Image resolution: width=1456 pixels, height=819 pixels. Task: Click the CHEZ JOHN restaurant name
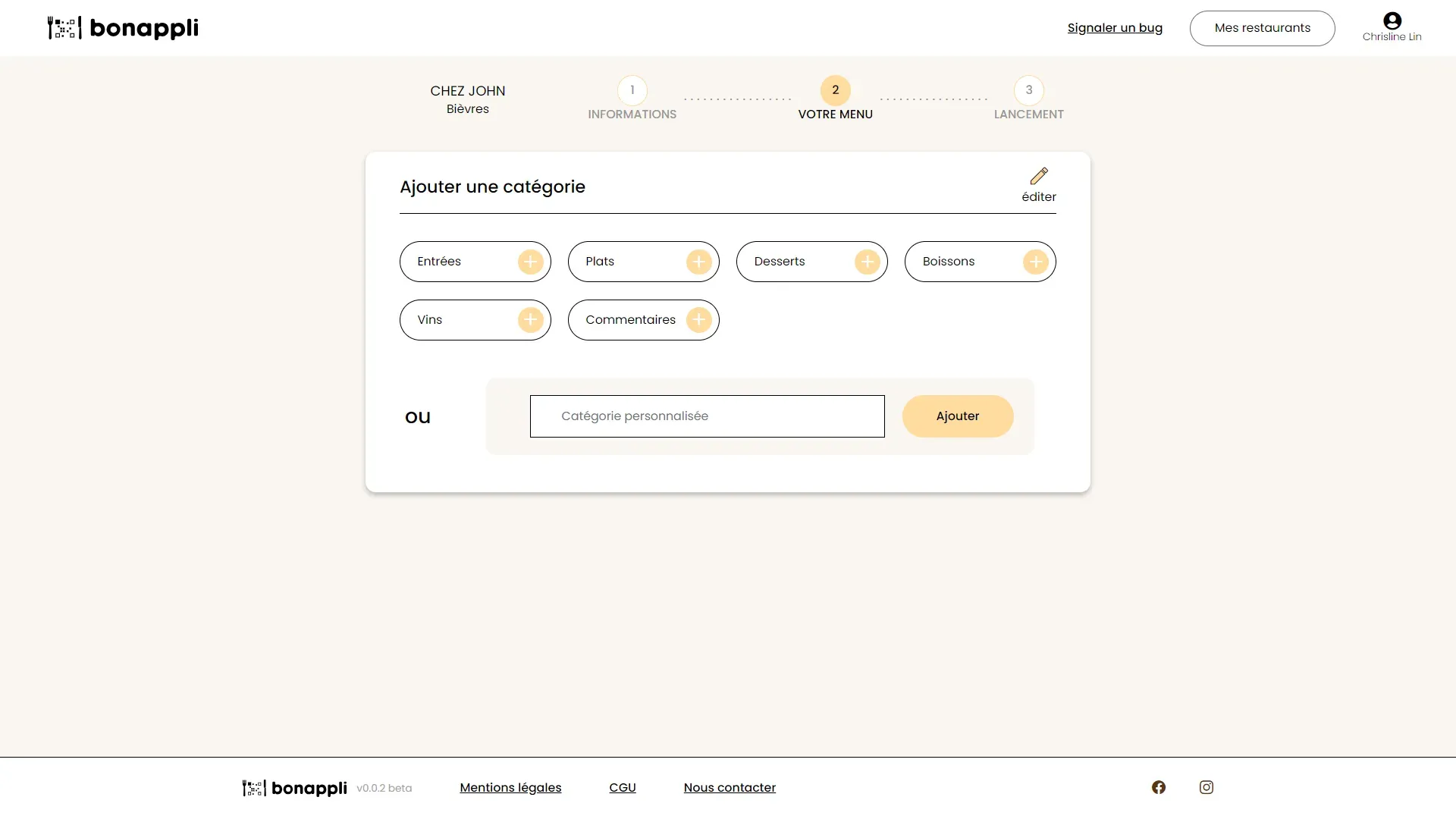click(468, 91)
